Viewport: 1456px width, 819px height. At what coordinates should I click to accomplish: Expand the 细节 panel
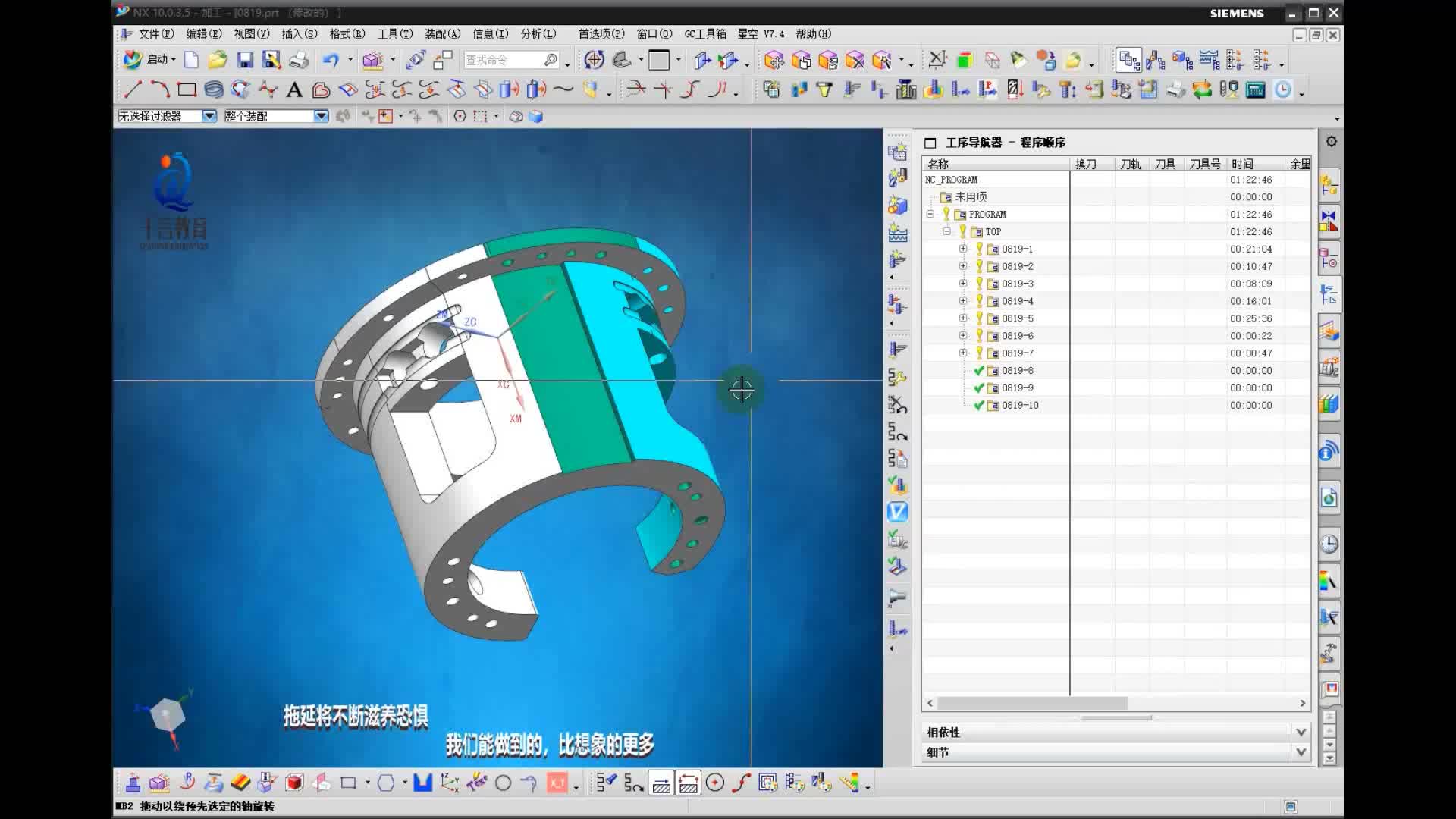(x=1301, y=752)
